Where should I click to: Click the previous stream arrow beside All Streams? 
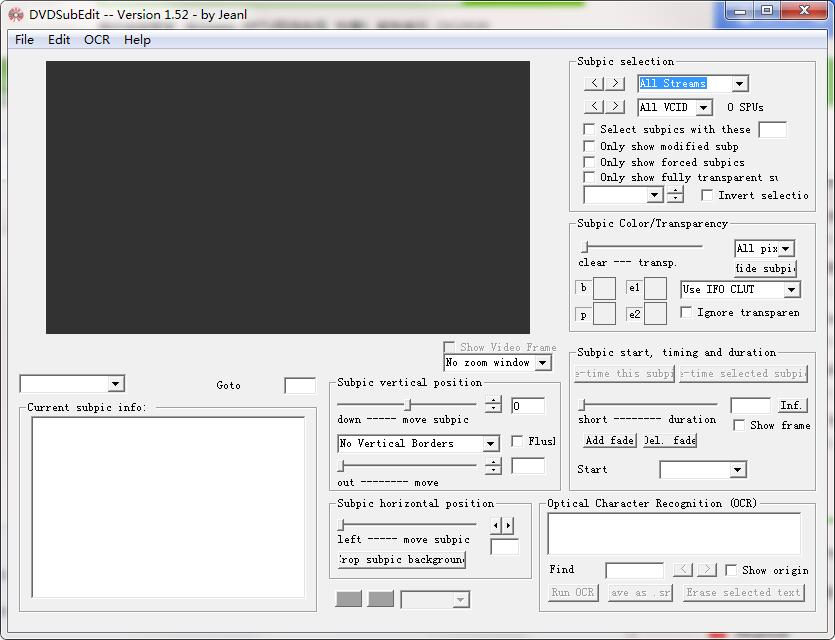(594, 83)
